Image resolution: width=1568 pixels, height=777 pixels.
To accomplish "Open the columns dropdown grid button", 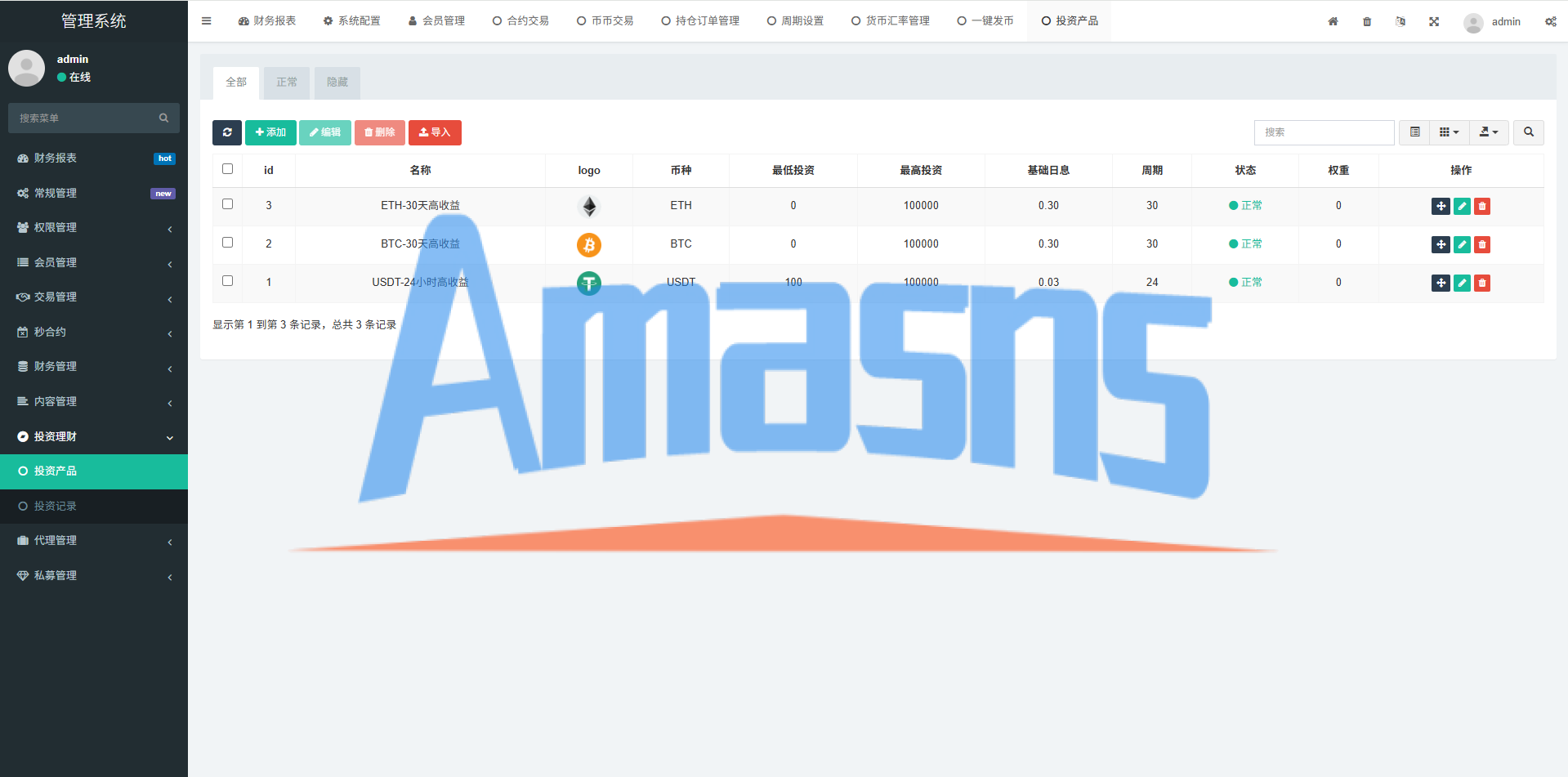I will click(1449, 132).
